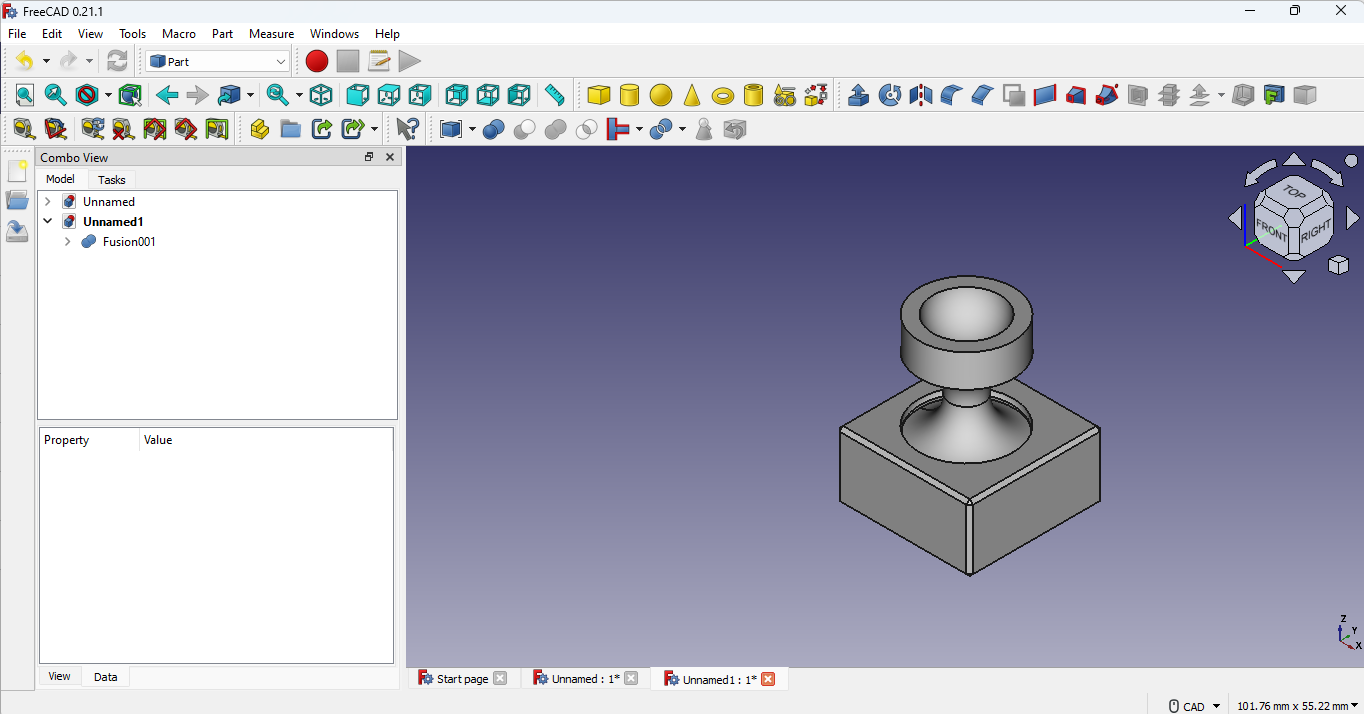Start macro recording with the red button
The width and height of the screenshot is (1364, 714).
[x=316, y=61]
